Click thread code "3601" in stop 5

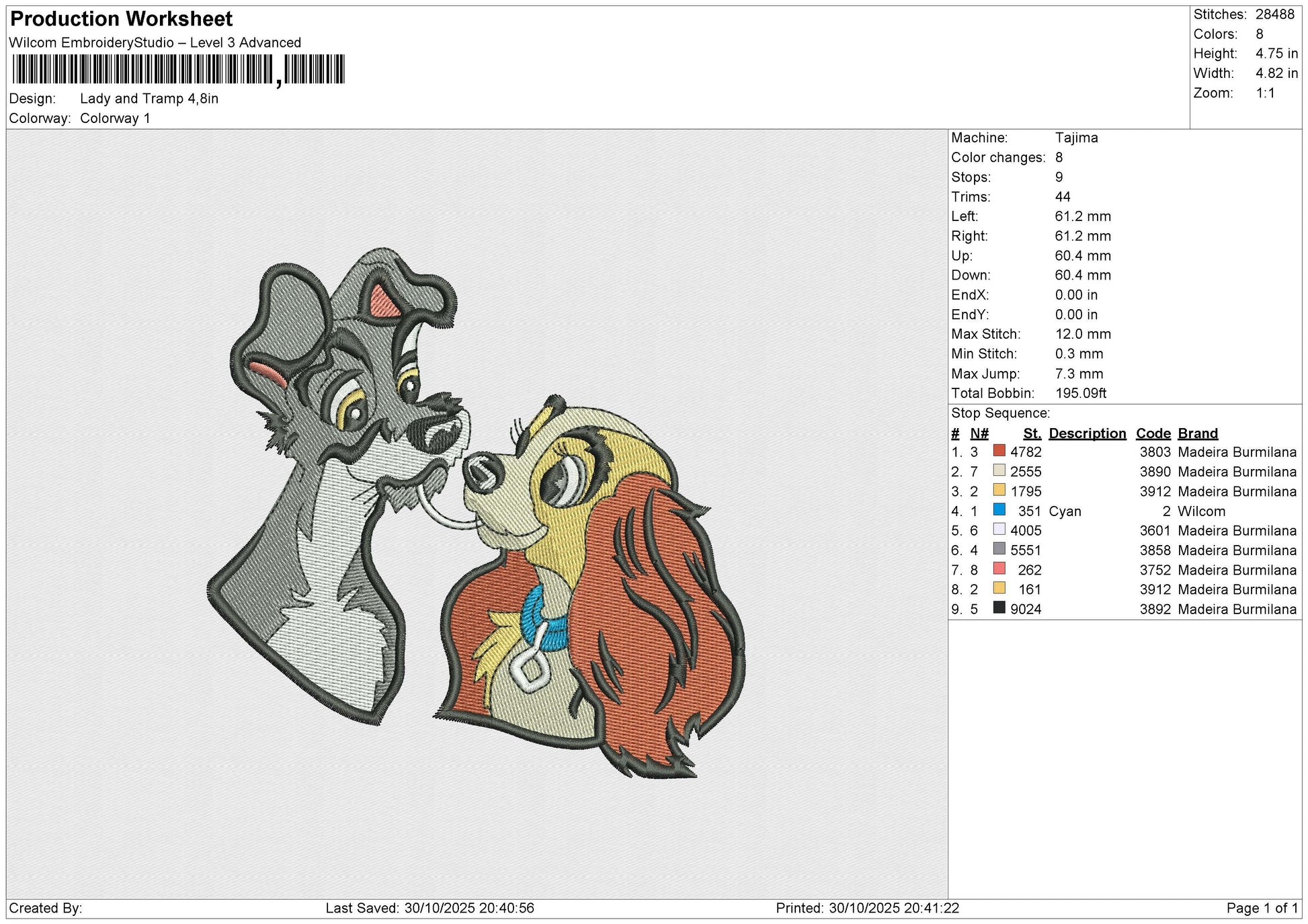click(x=1155, y=531)
